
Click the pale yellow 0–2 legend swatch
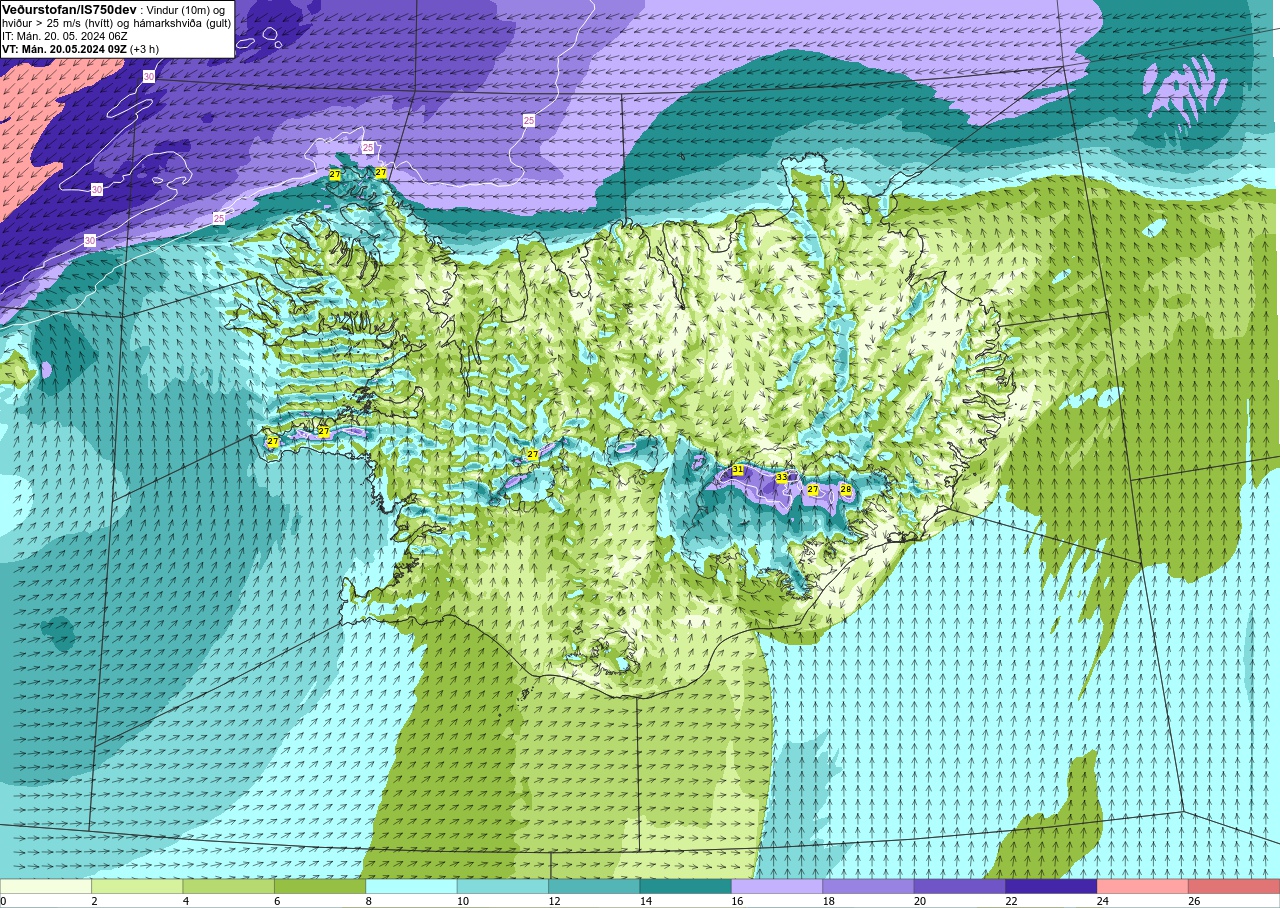click(x=46, y=886)
